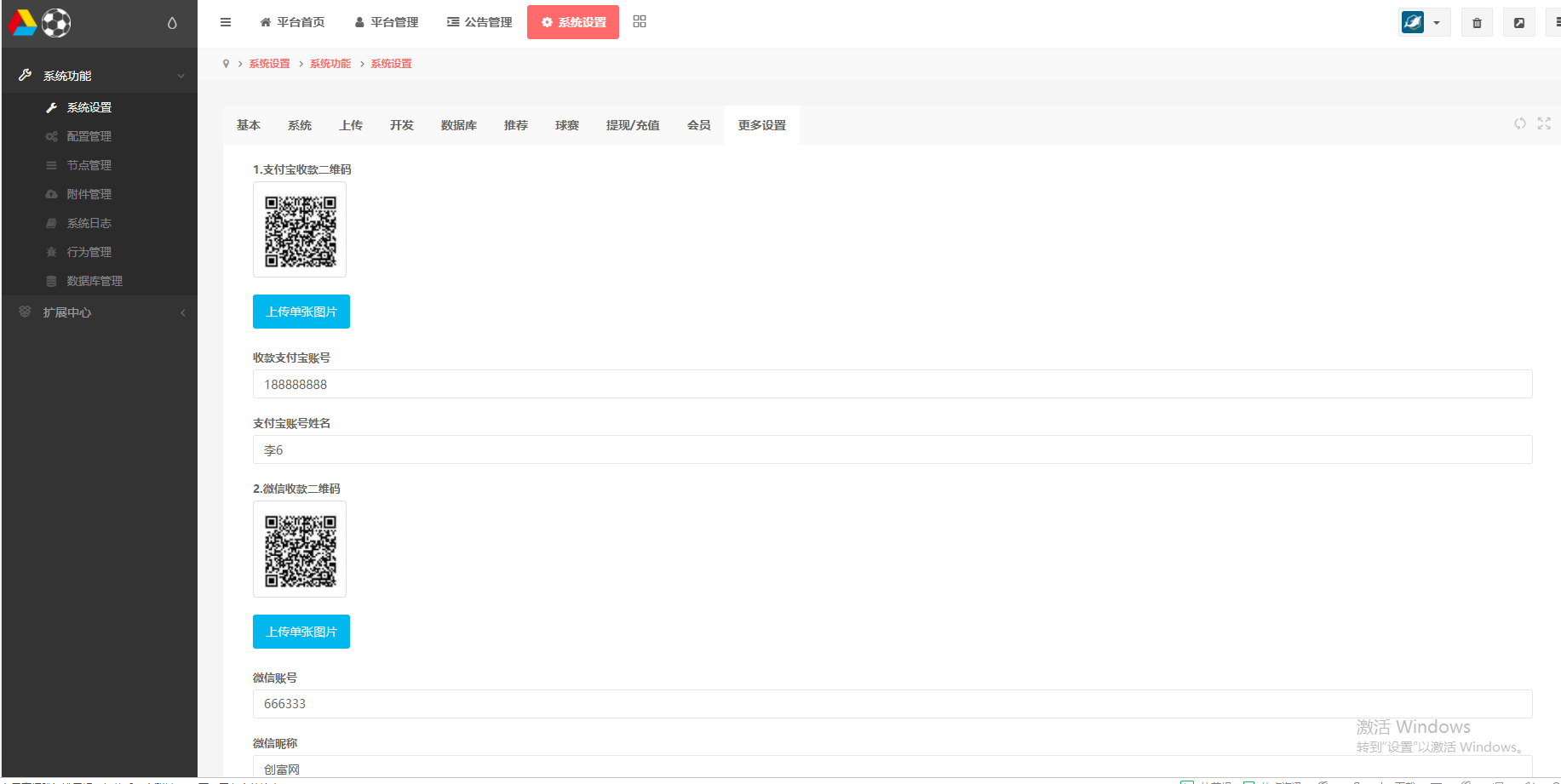This screenshot has height=784, width=1561.
Task: Open fullscreen mode for the settings panel
Action: [1544, 123]
